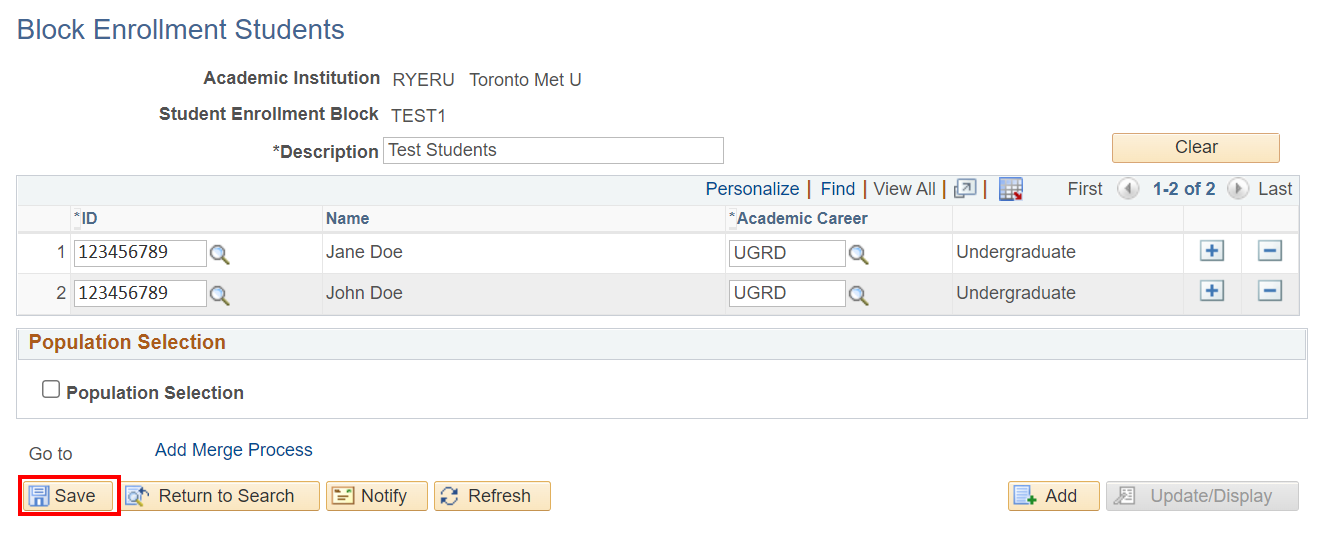Click the Personalize grid link
Screen dimensions: 1328x536
point(752,189)
